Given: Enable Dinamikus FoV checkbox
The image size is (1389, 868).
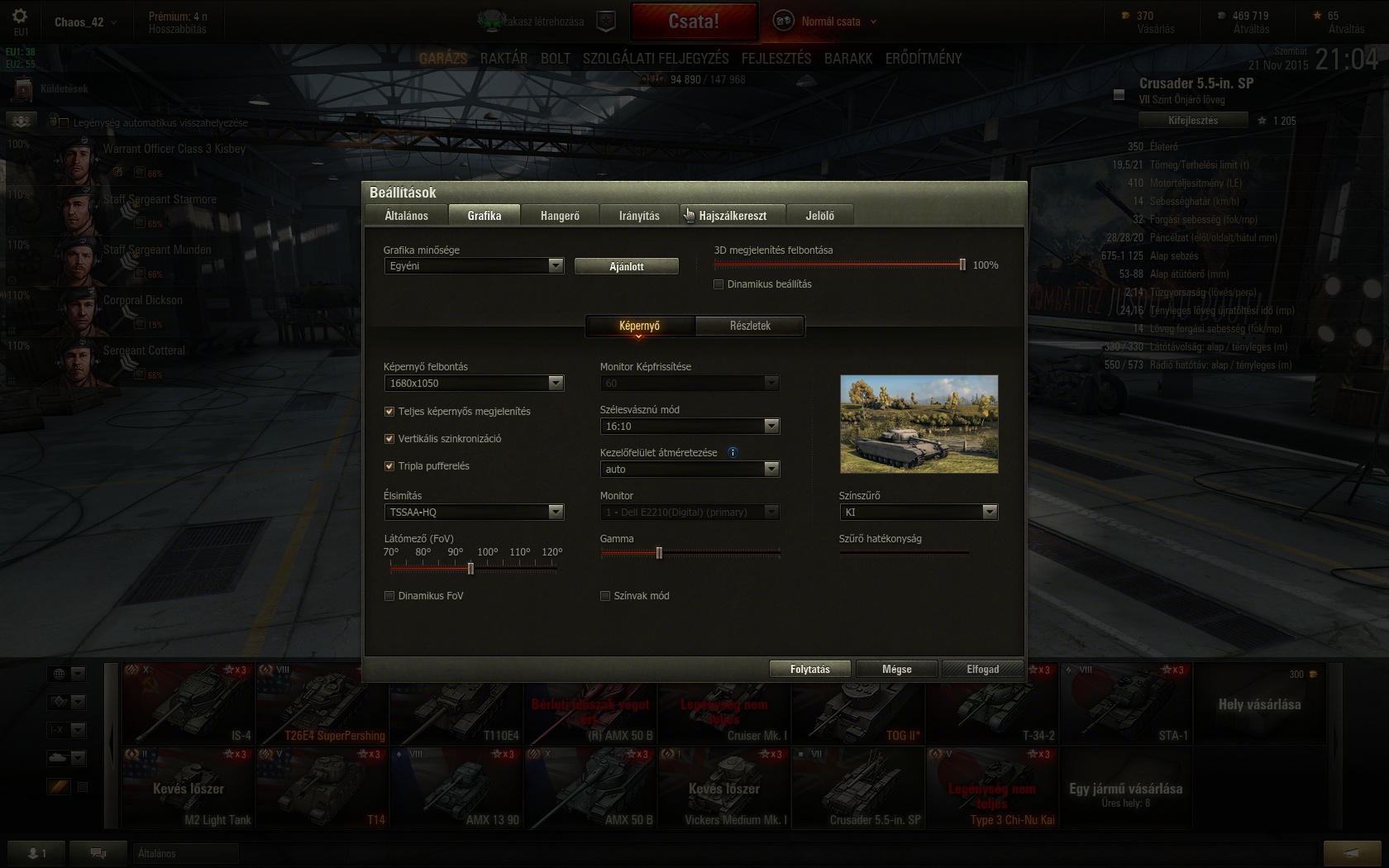Looking at the screenshot, I should coord(389,595).
